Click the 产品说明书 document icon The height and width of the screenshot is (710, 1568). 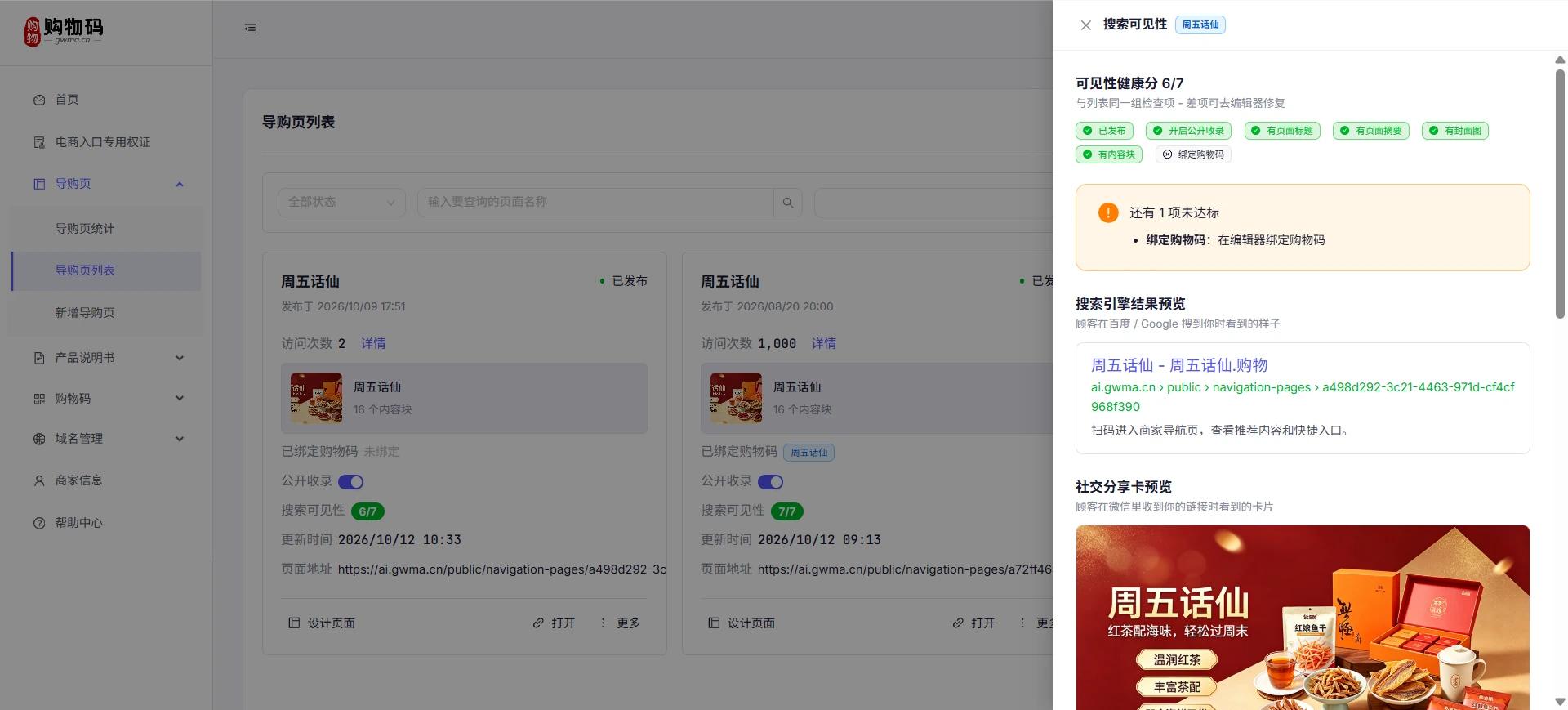click(39, 358)
